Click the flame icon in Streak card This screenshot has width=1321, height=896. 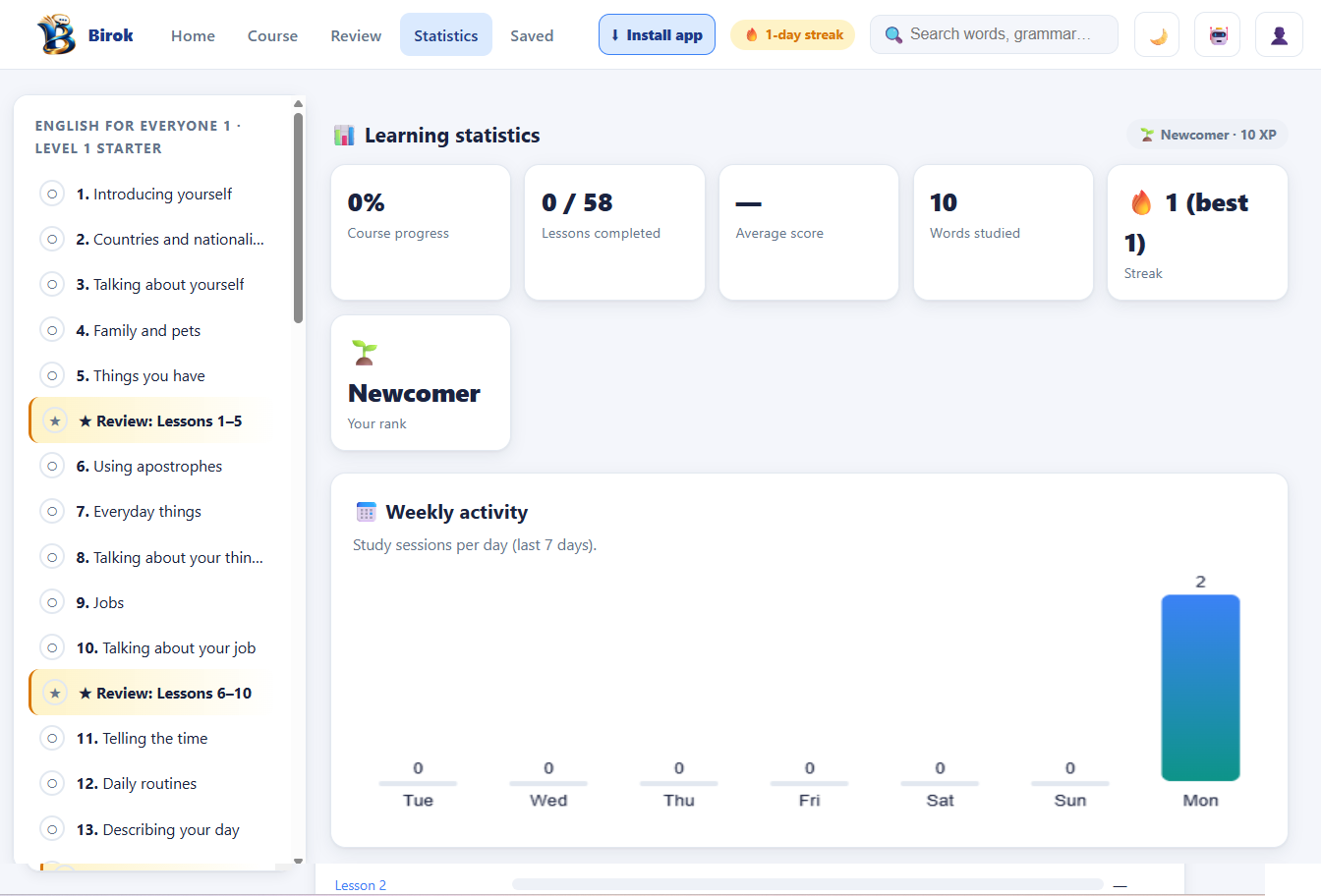[1141, 203]
